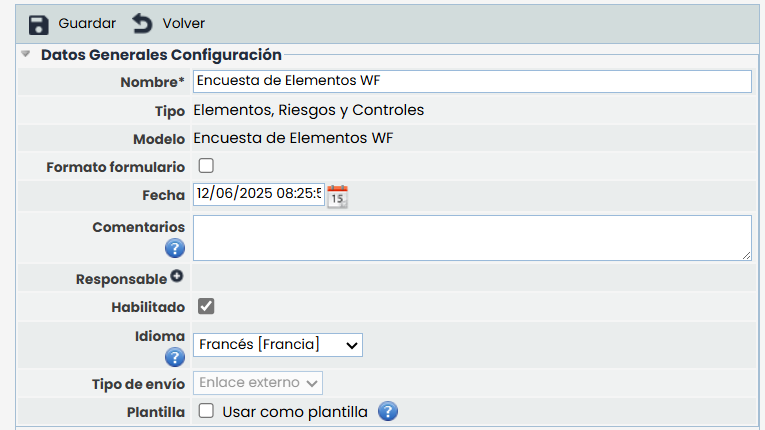Viewport: 765px width, 430px height.
Task: Open the Fecha calendar picker icon
Action: [337, 195]
